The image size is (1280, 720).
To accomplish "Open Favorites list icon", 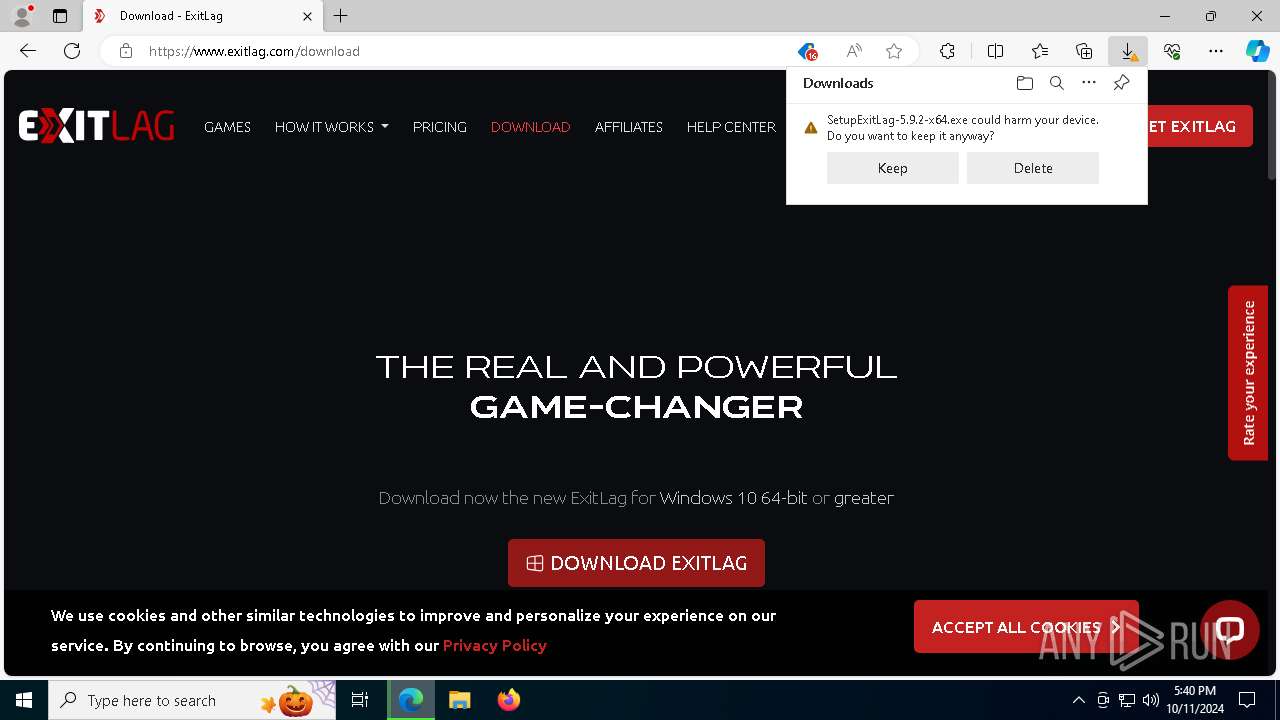I will click(1040, 51).
